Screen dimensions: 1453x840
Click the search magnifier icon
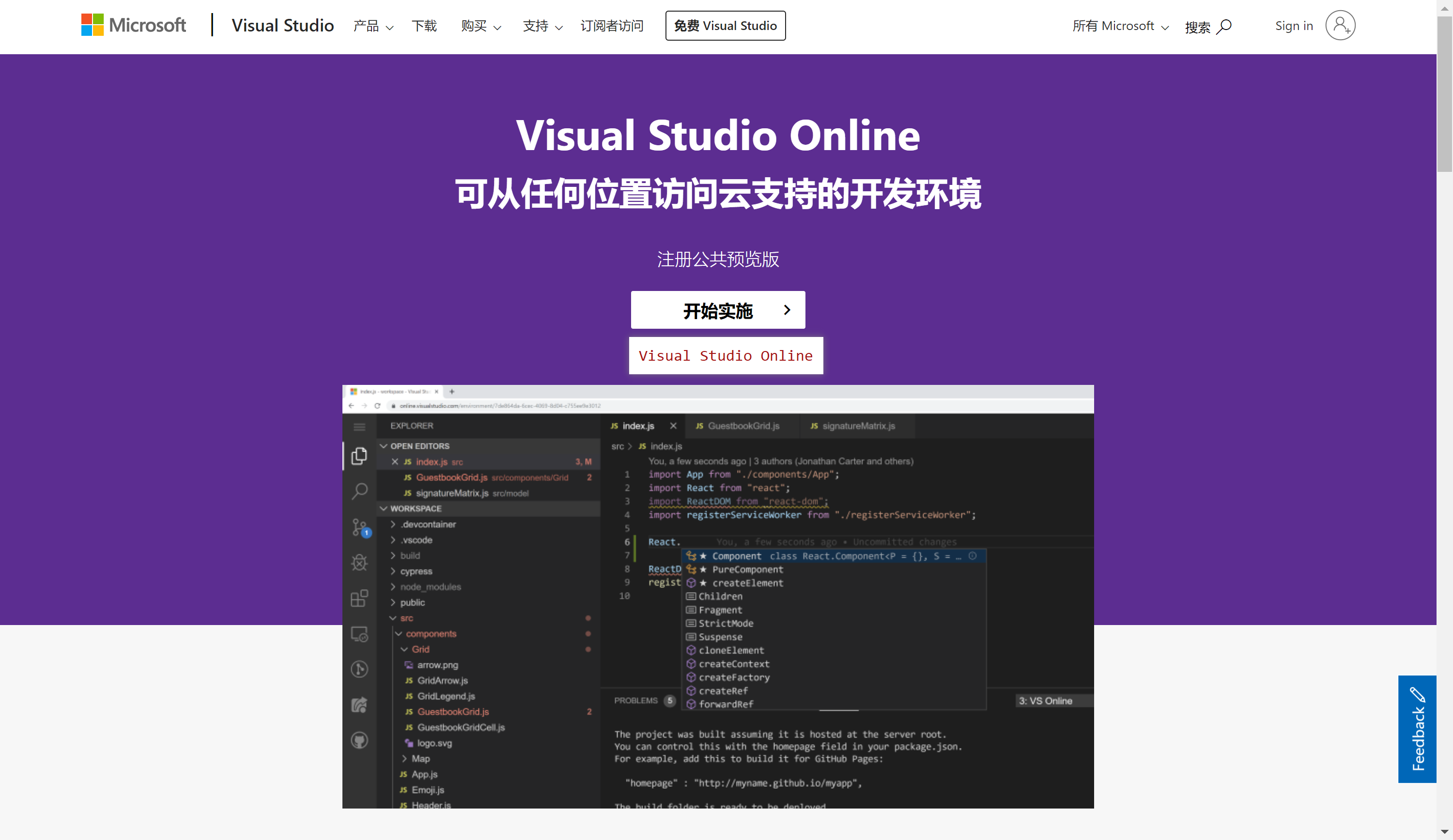coord(1224,27)
